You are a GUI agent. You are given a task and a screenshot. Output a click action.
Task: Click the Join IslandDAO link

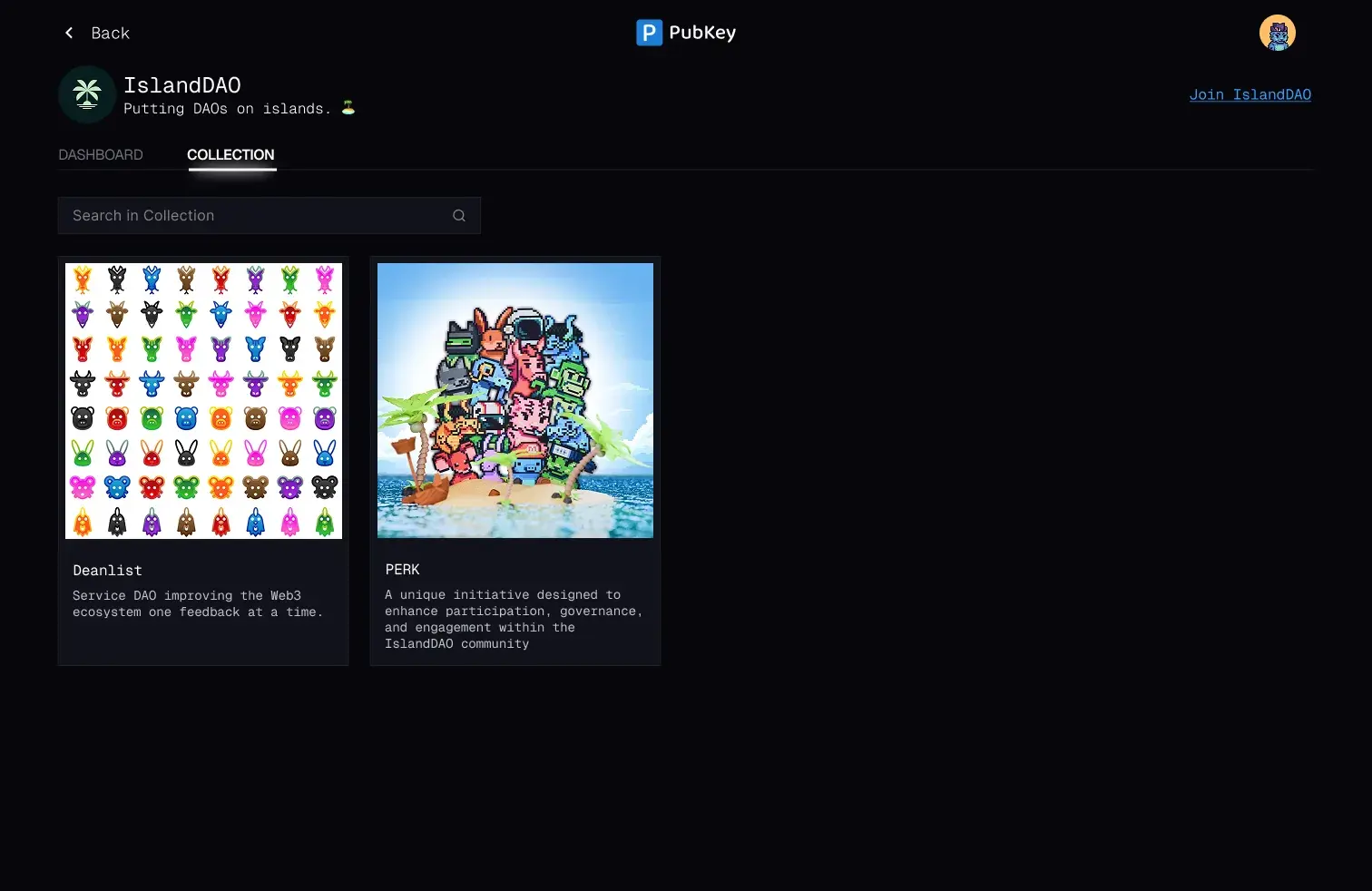point(1249,94)
